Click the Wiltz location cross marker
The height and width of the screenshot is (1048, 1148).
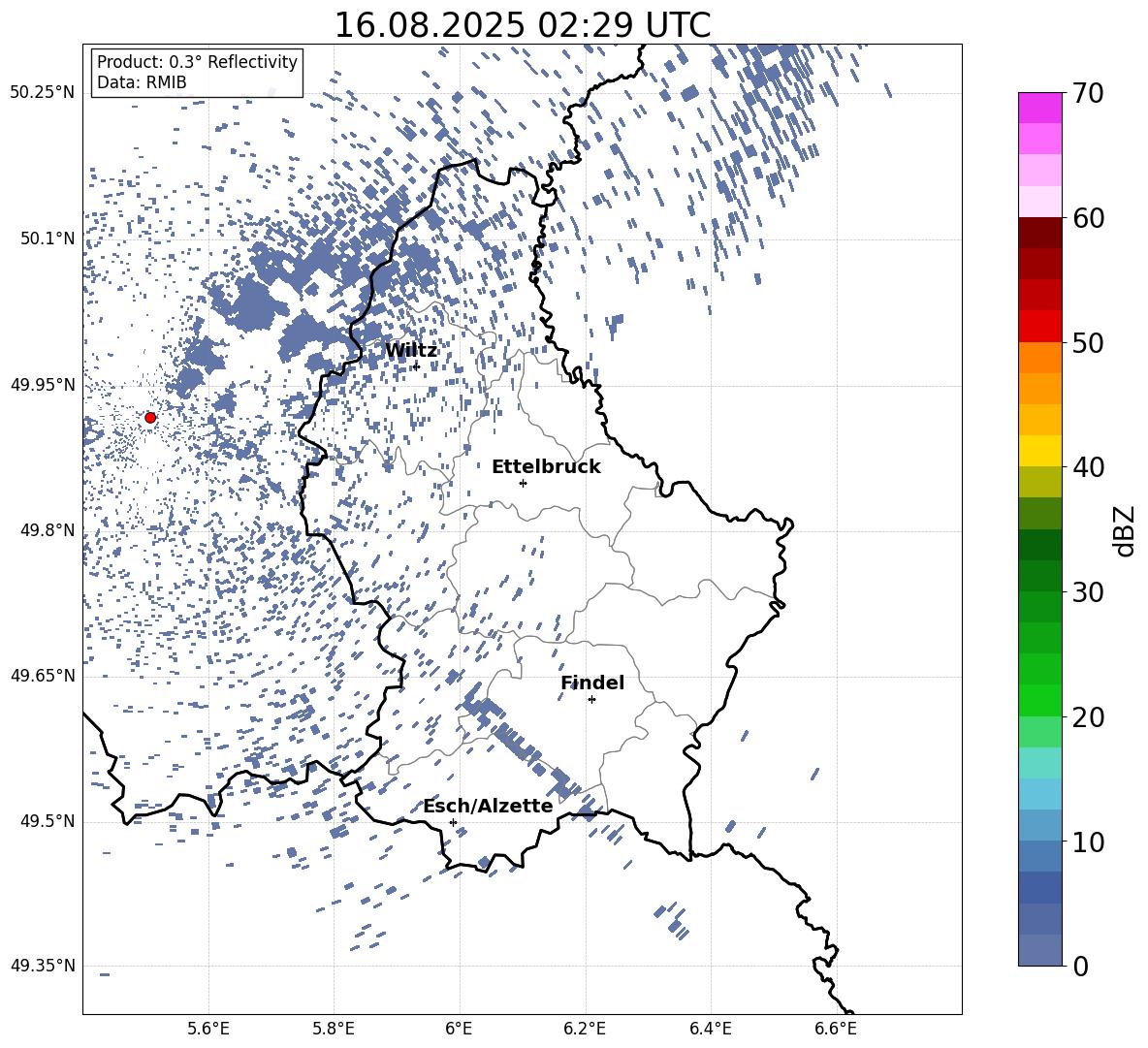point(417,366)
